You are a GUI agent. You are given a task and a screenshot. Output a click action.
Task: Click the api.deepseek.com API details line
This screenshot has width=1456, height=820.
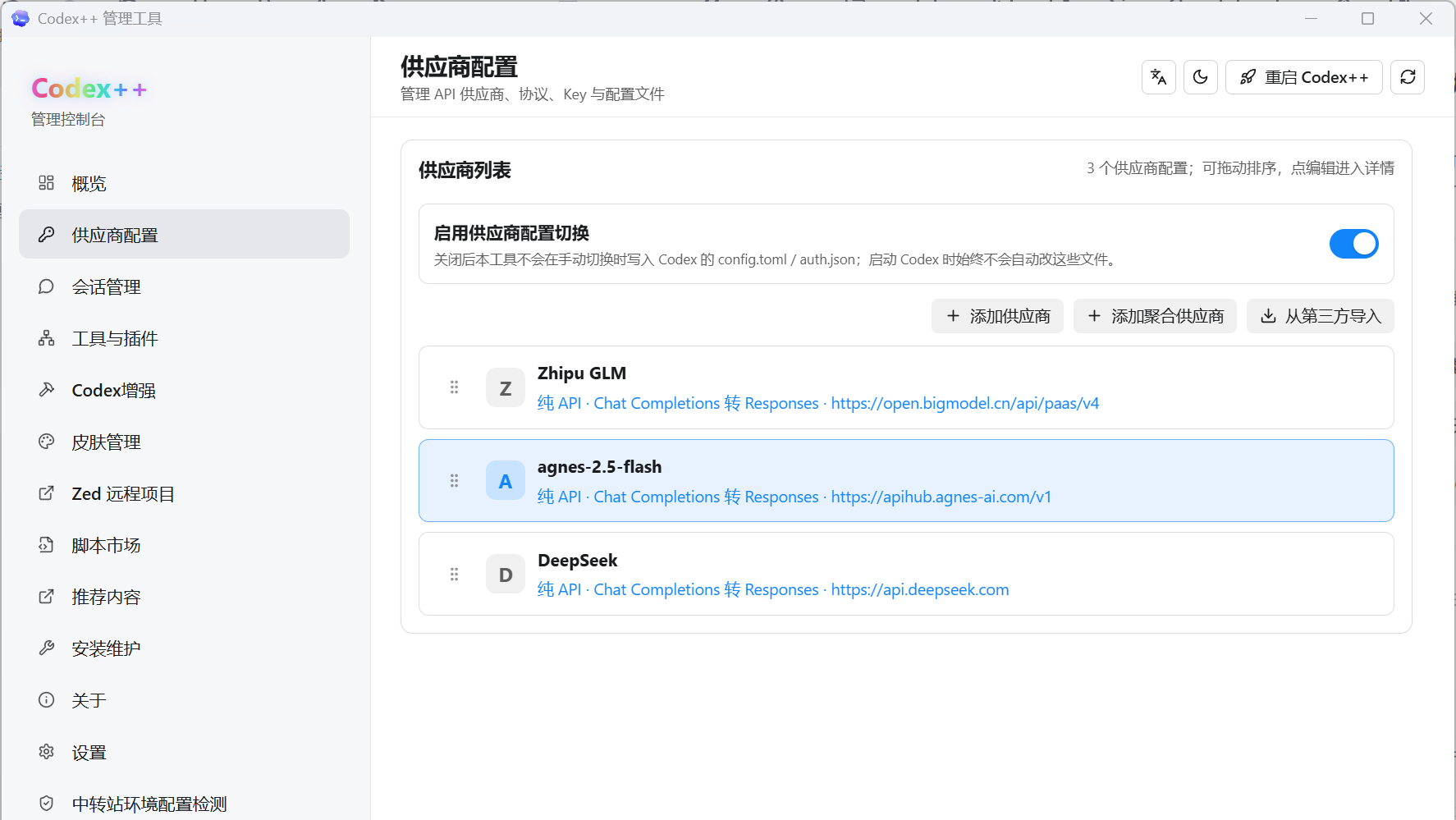pos(773,589)
